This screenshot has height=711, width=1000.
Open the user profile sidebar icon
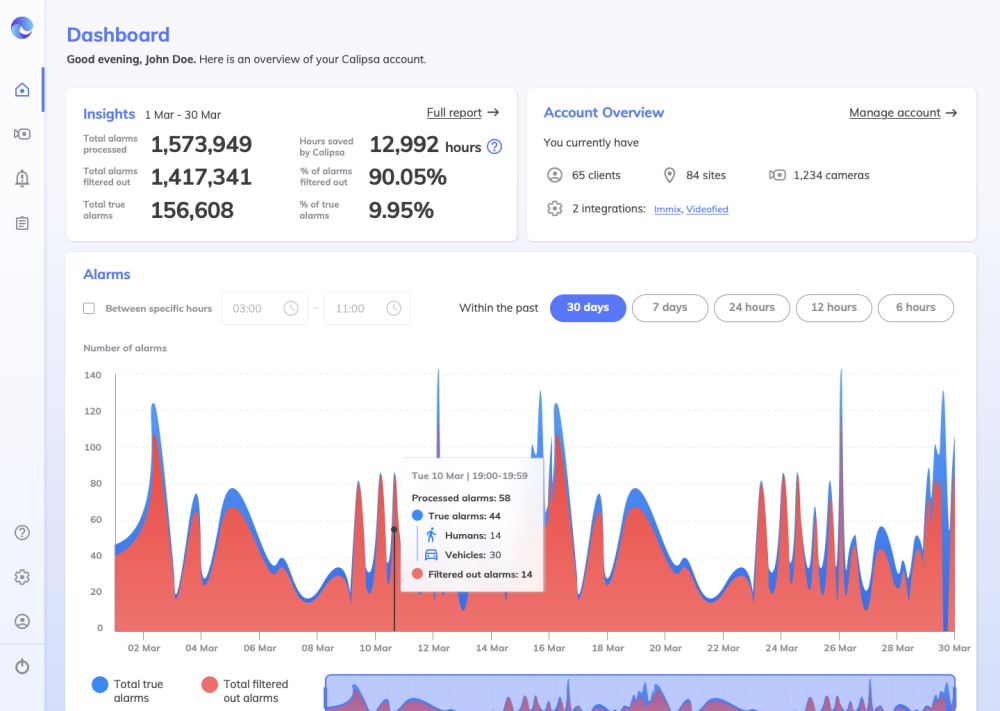point(22,621)
